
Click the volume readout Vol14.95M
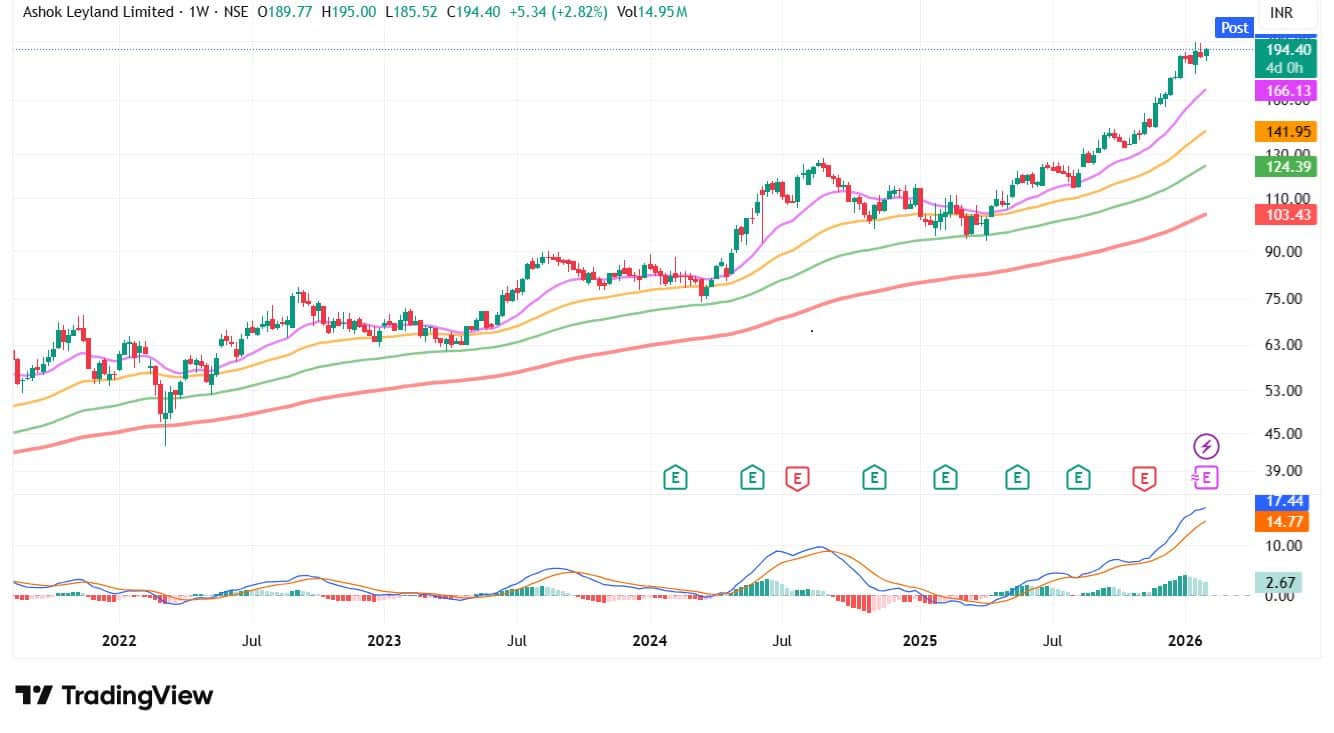[x=652, y=12]
